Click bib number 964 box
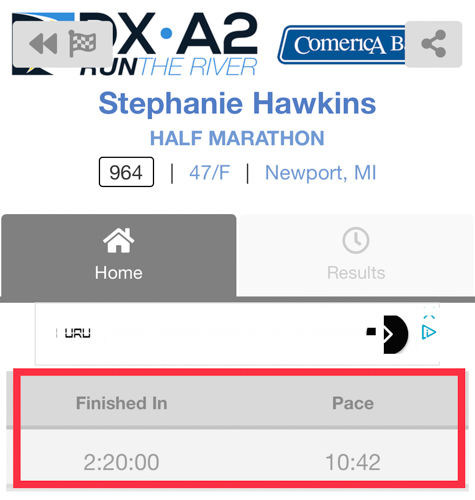The width and height of the screenshot is (475, 500). coord(126,172)
